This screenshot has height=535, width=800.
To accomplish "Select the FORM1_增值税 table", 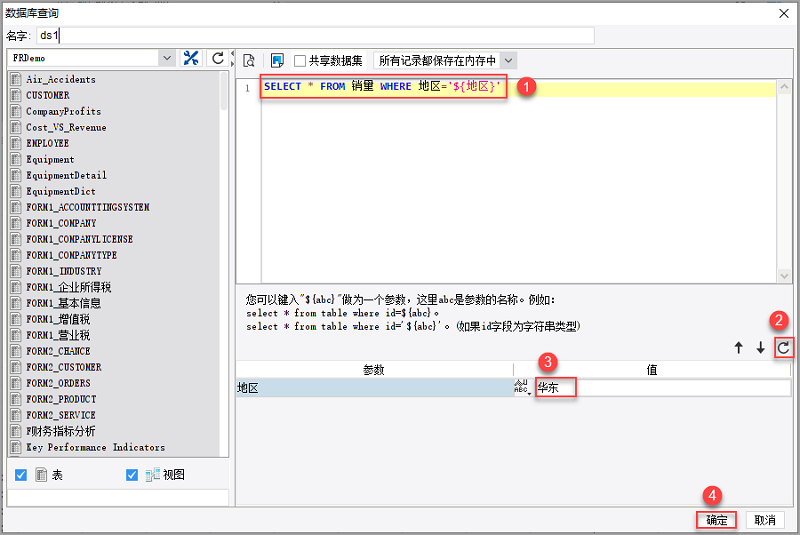I will 58,319.
